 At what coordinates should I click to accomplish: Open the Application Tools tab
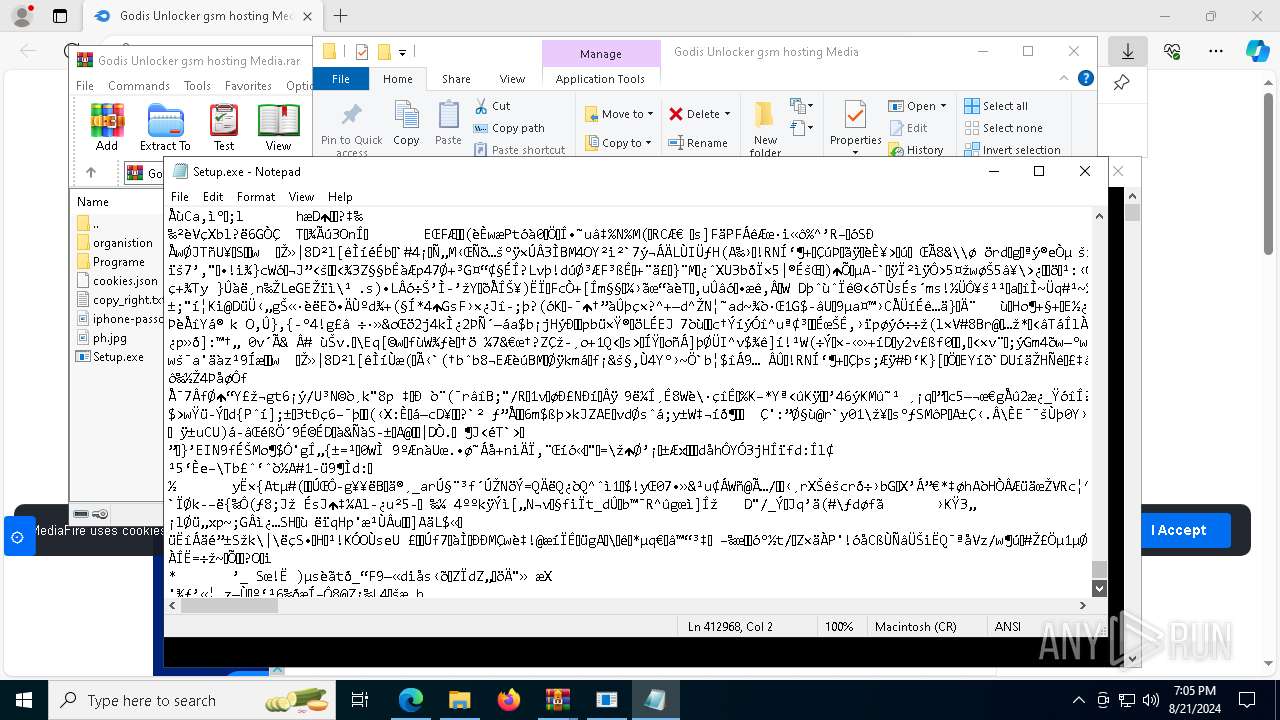[600, 79]
